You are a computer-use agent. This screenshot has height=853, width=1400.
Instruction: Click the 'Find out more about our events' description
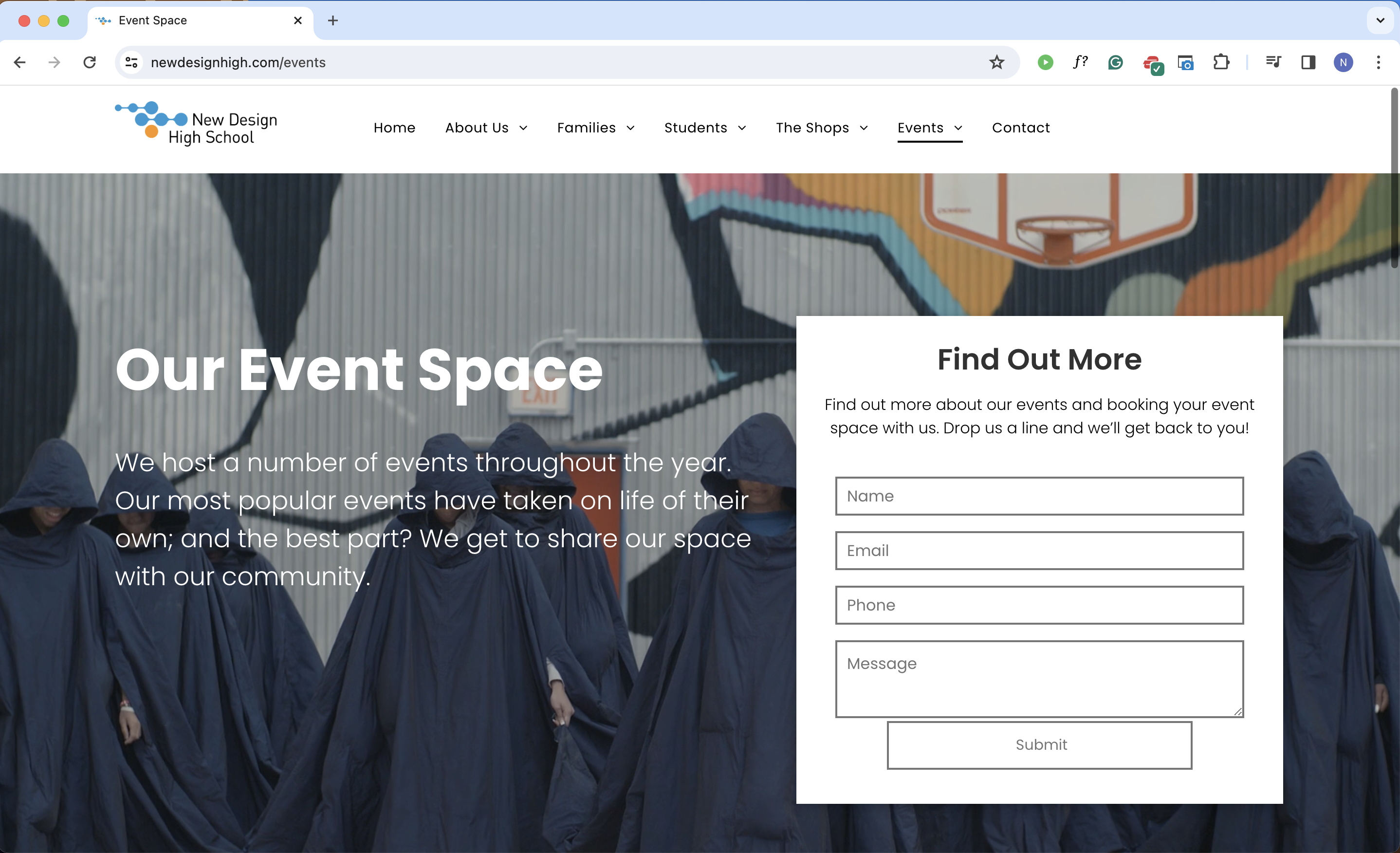[1039, 416]
